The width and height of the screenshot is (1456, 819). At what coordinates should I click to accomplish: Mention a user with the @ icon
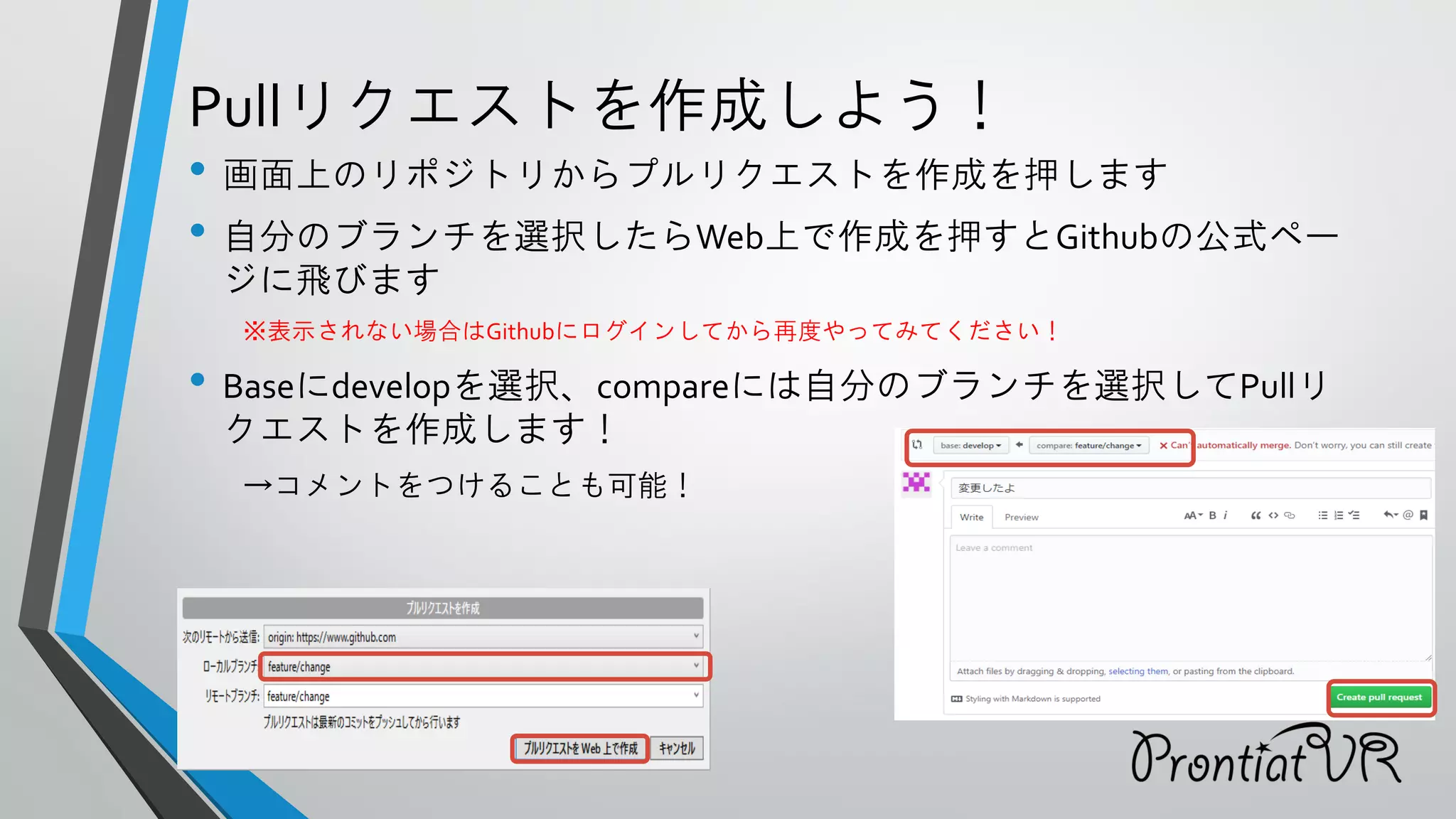pyautogui.click(x=1408, y=515)
